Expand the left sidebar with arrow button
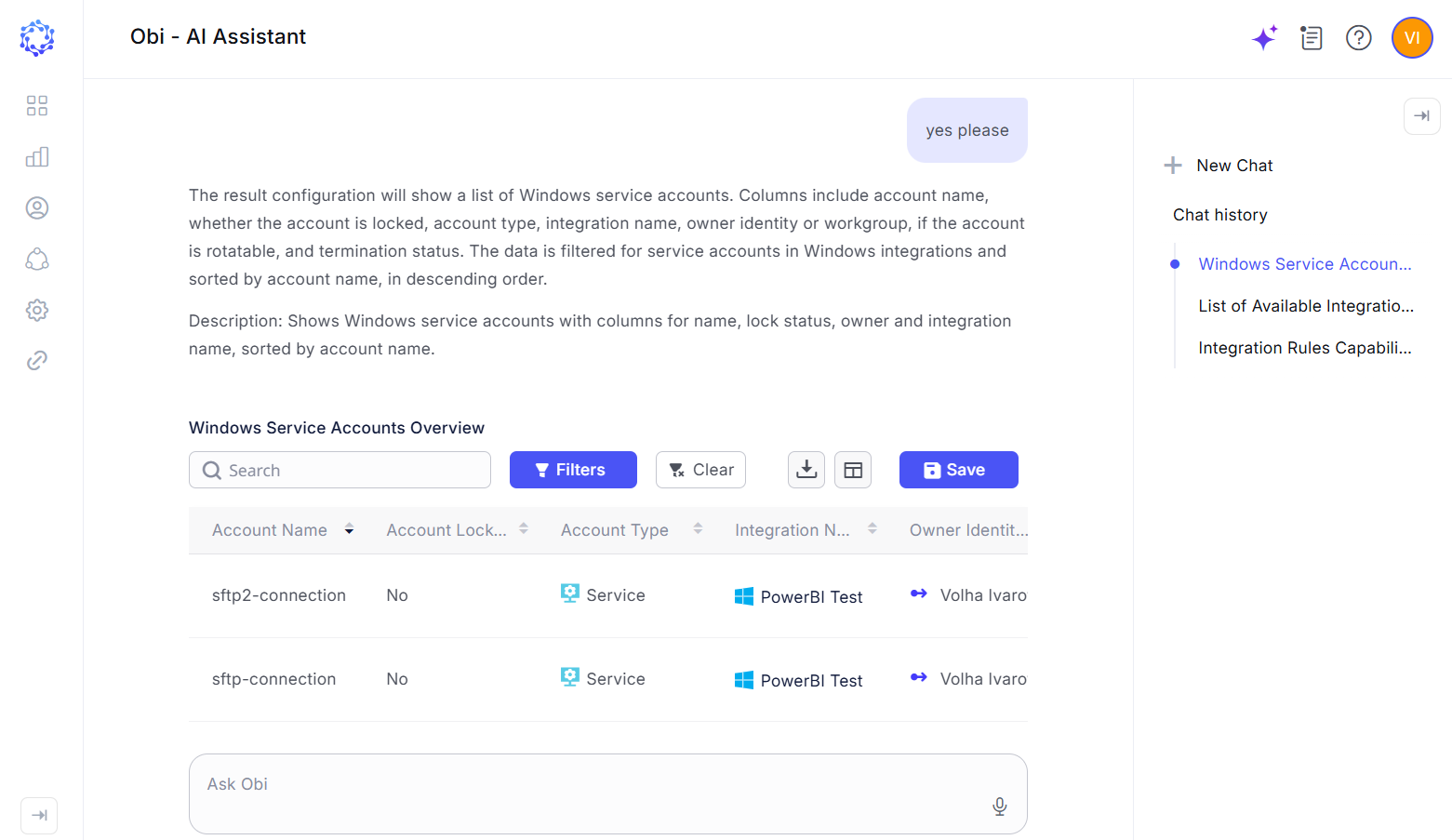 (x=39, y=816)
